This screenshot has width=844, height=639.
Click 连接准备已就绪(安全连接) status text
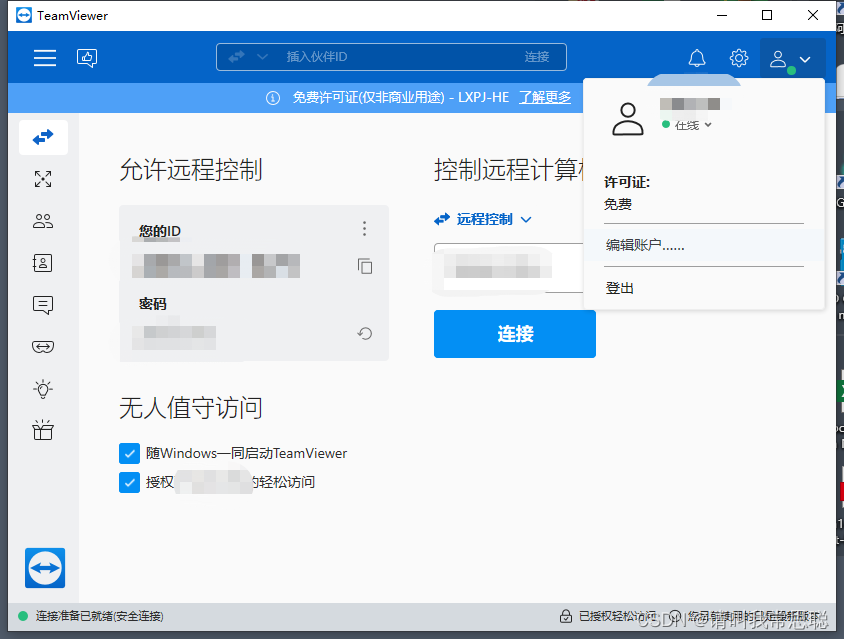pos(100,616)
